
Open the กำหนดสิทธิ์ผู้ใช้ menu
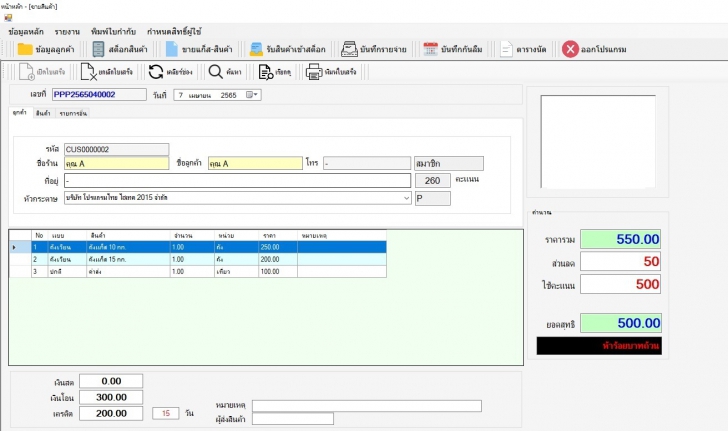pyautogui.click(x=174, y=32)
